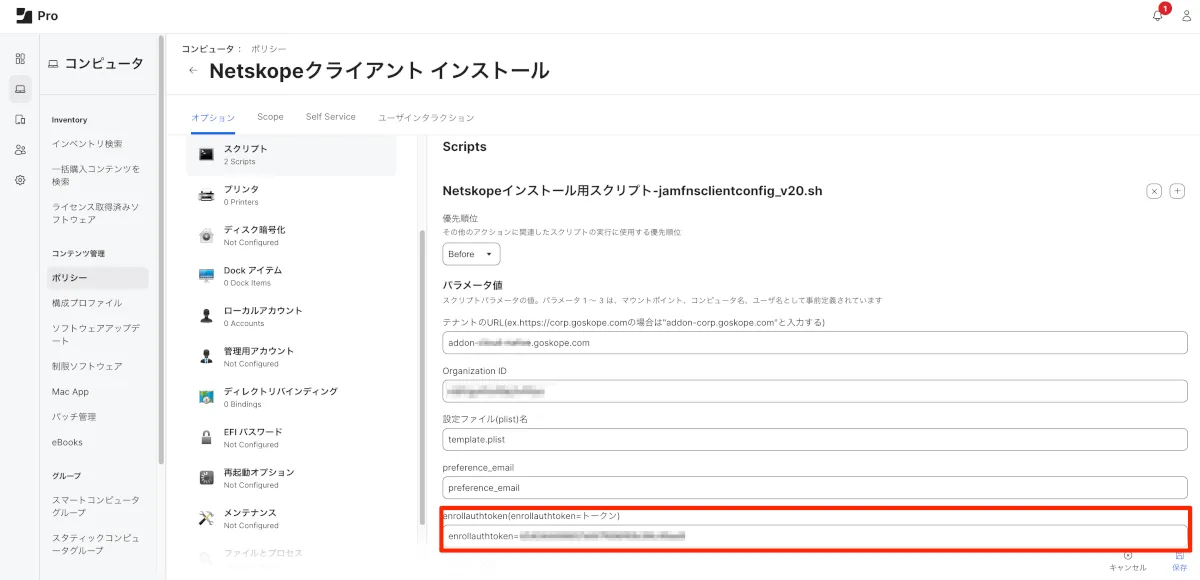Open ソフトウェアアップデート in sidebar
This screenshot has width=1200, height=580.
click(96, 334)
